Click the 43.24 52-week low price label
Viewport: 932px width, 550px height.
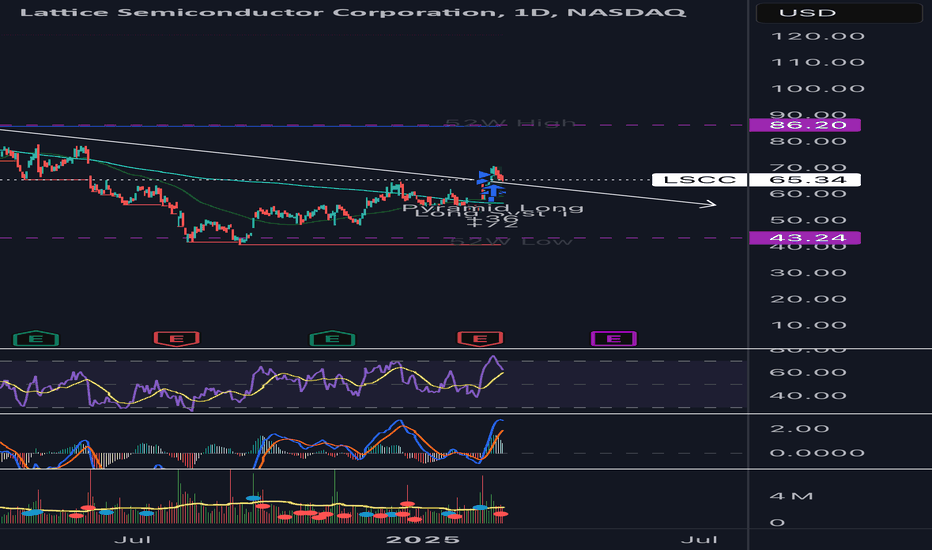point(805,238)
